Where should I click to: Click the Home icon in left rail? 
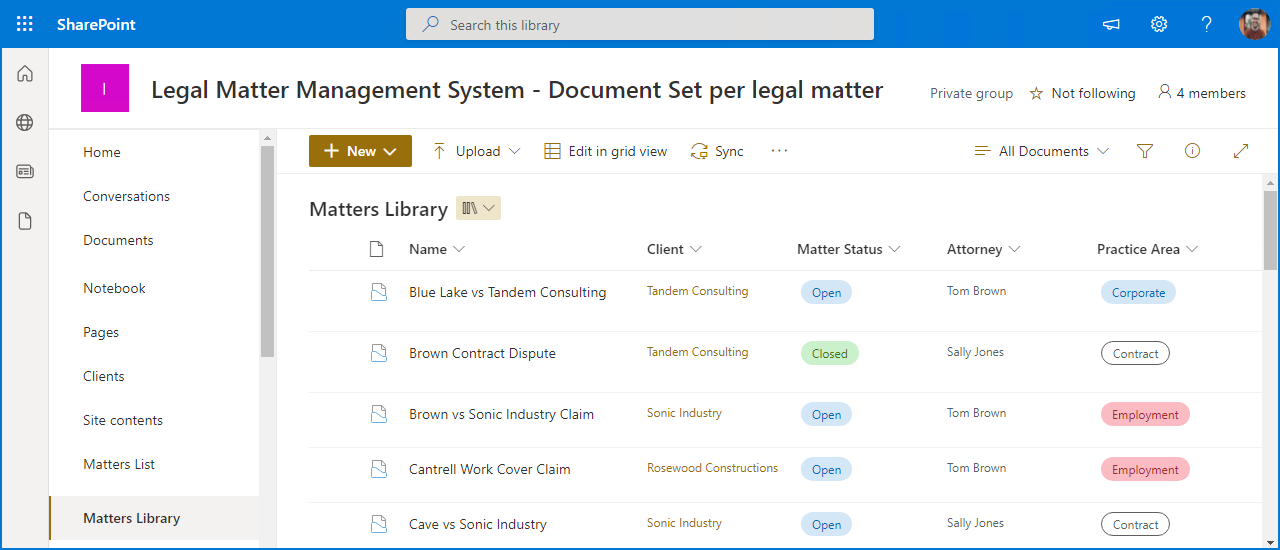25,73
